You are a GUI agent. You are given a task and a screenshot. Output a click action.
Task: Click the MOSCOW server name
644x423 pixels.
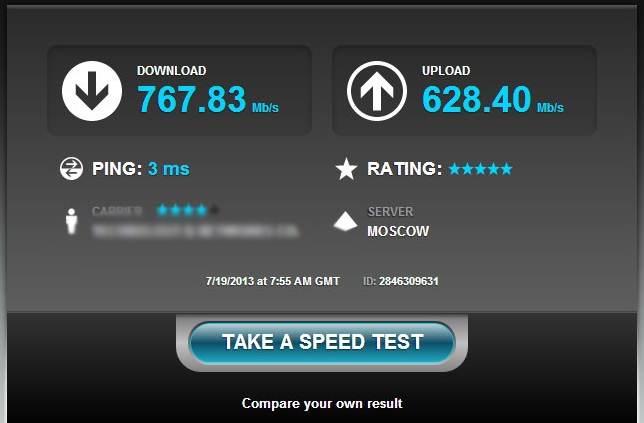click(x=398, y=231)
